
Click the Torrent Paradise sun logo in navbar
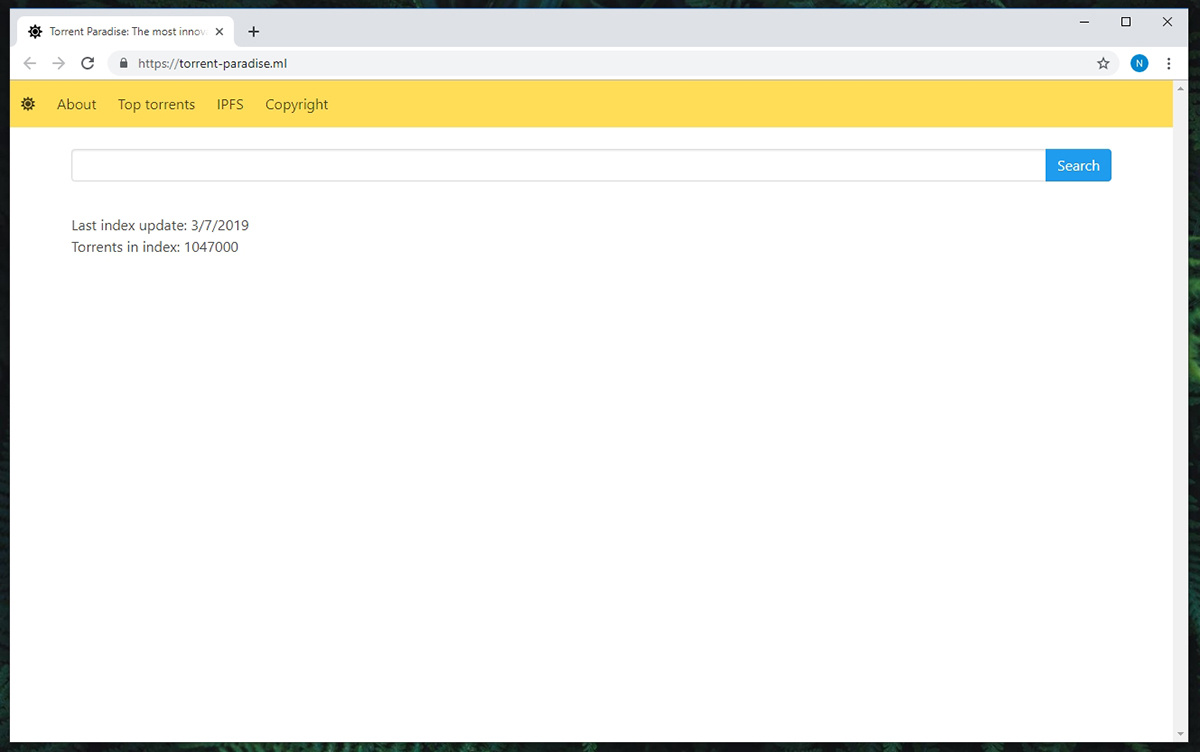coord(28,104)
